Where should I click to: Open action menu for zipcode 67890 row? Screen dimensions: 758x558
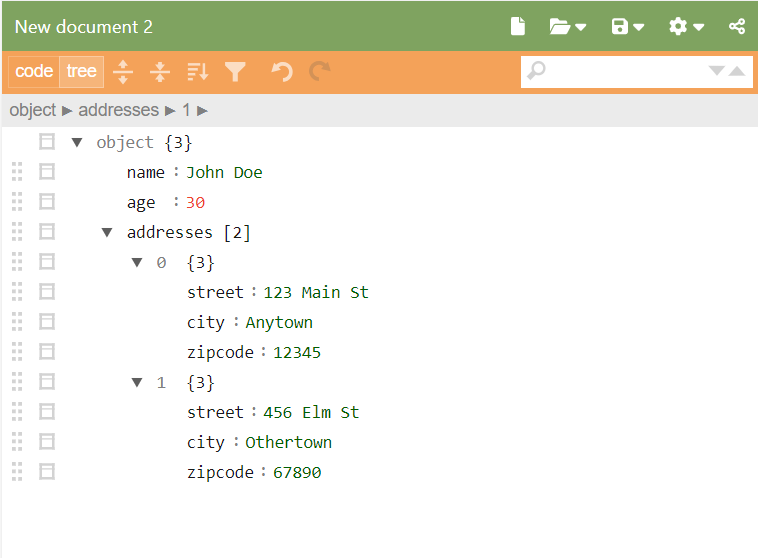click(x=47, y=471)
